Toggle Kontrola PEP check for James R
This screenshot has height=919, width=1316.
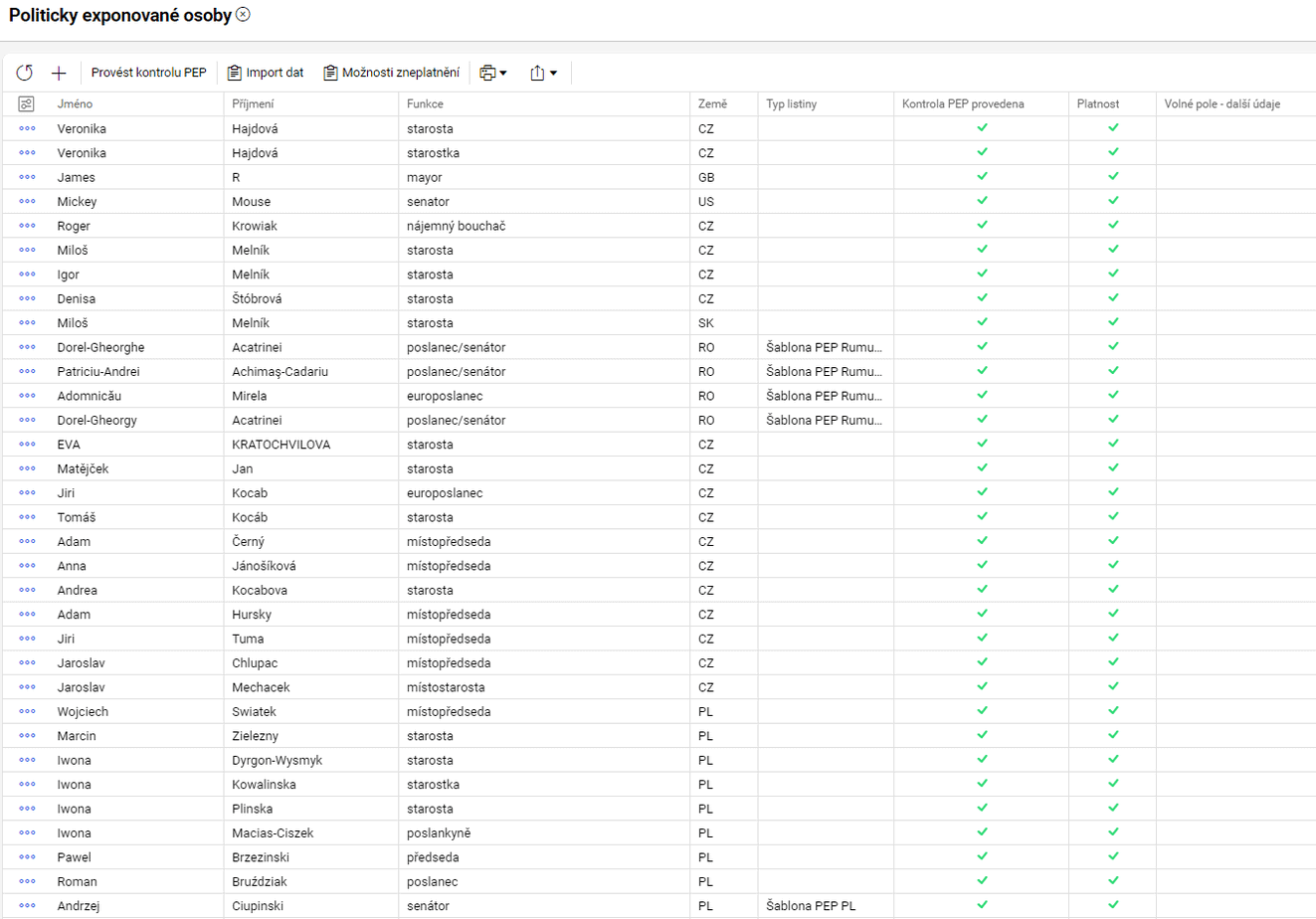[982, 176]
